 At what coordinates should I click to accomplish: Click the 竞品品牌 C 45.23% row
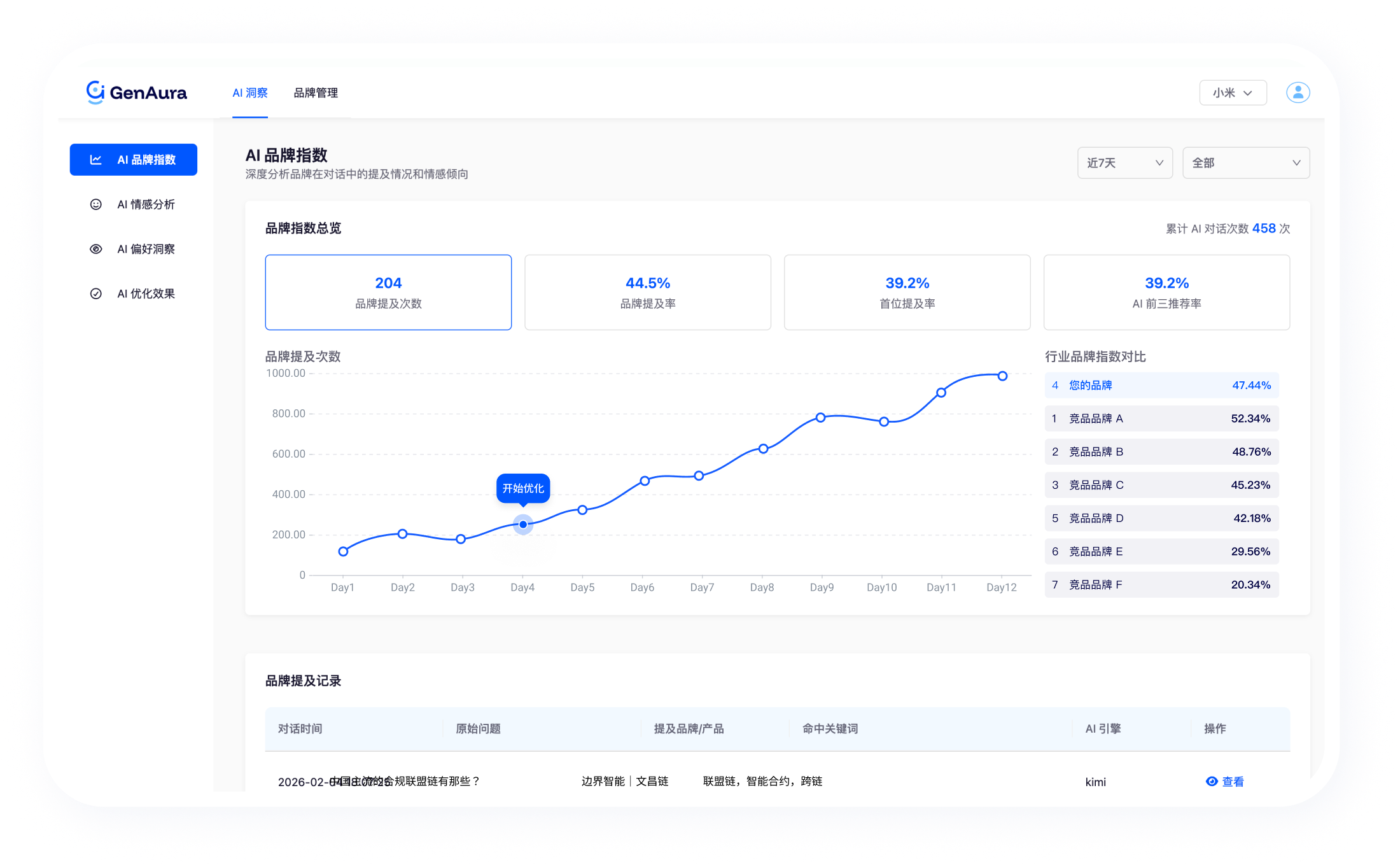tap(1161, 485)
